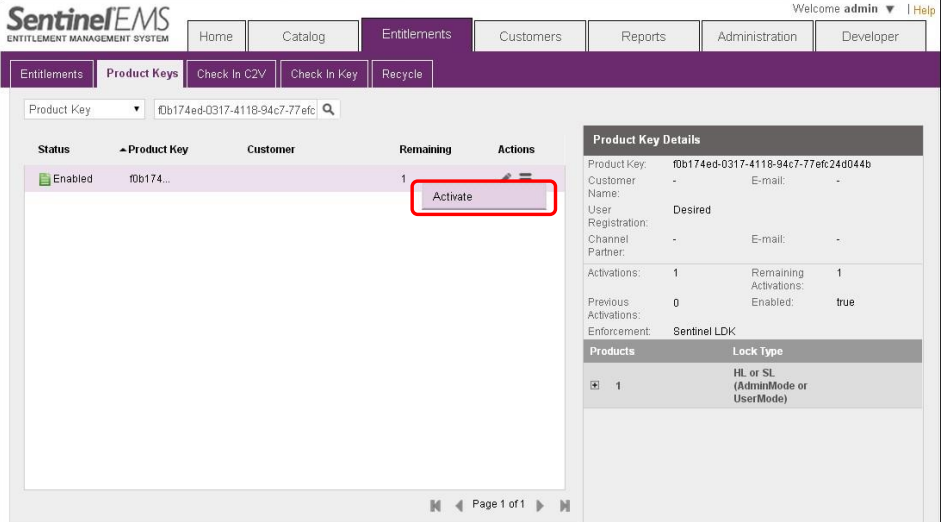The image size is (941, 522).
Task: Expand the admin user menu arrow
Action: 890,9
